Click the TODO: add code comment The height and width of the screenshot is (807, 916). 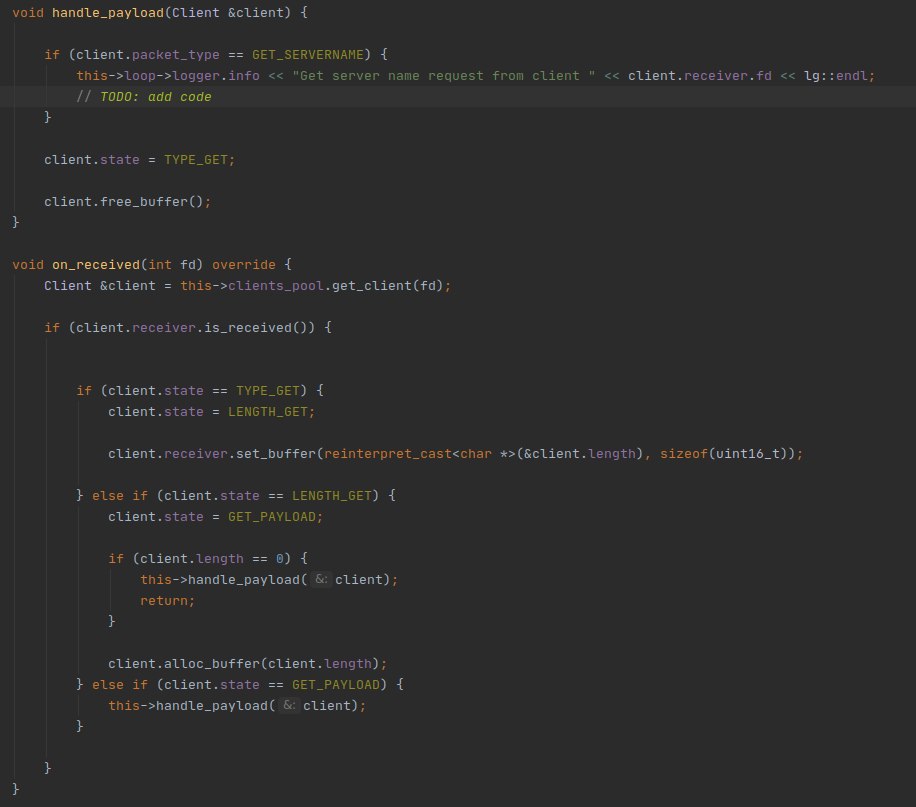(144, 97)
